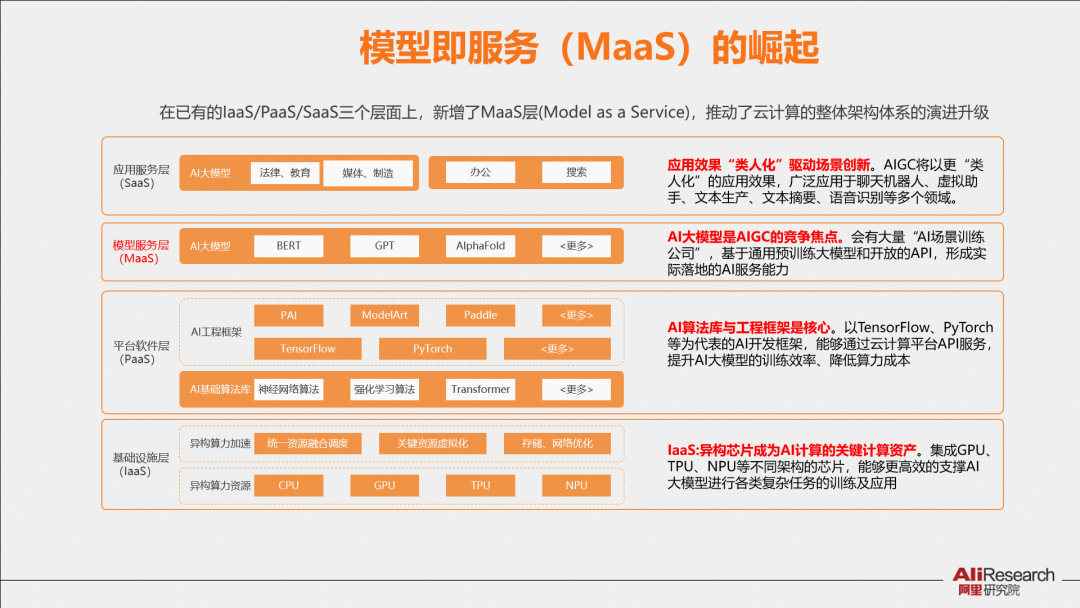Click the orange Paddle box

[x=480, y=315]
